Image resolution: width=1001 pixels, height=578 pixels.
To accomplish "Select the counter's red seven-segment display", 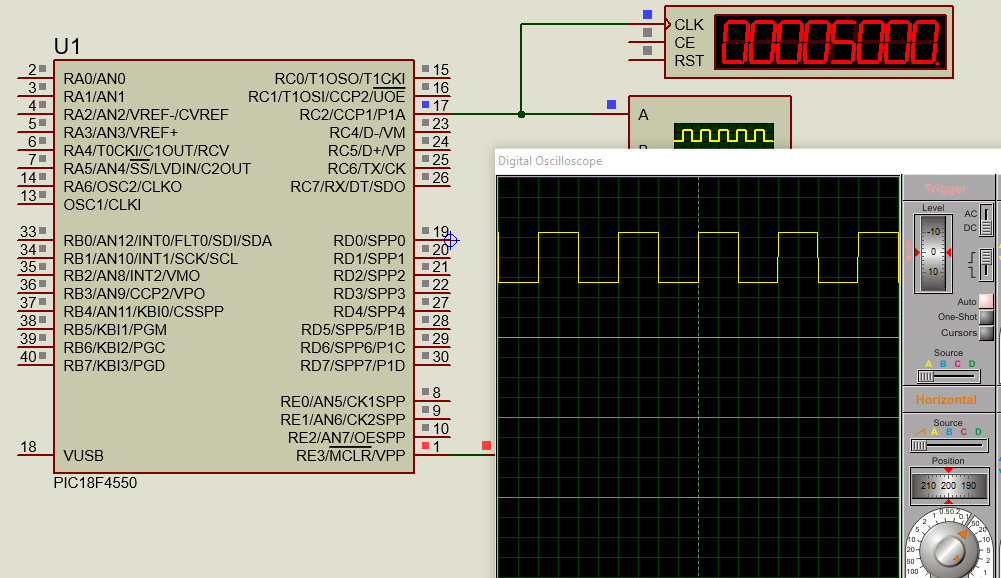I will click(830, 42).
